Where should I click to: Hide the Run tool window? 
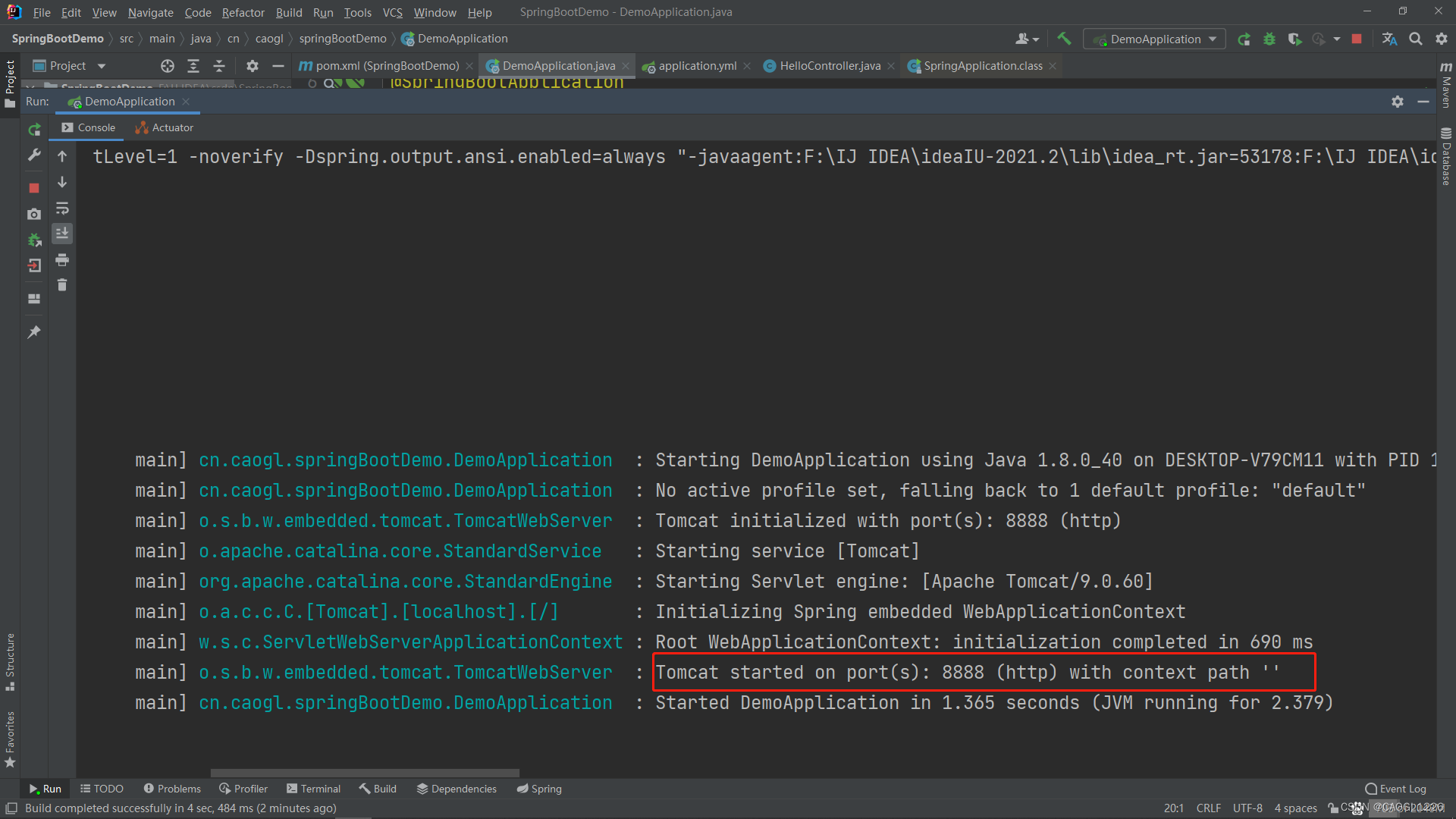click(1423, 102)
